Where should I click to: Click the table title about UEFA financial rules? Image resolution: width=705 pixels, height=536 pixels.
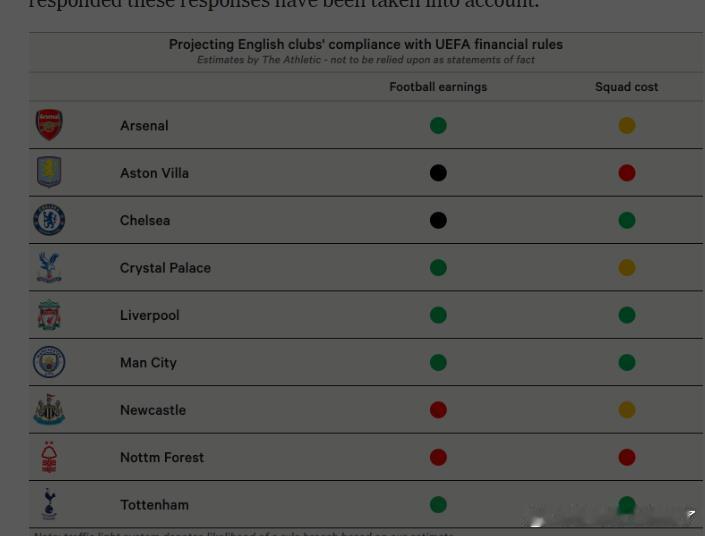pyautogui.click(x=366, y=45)
